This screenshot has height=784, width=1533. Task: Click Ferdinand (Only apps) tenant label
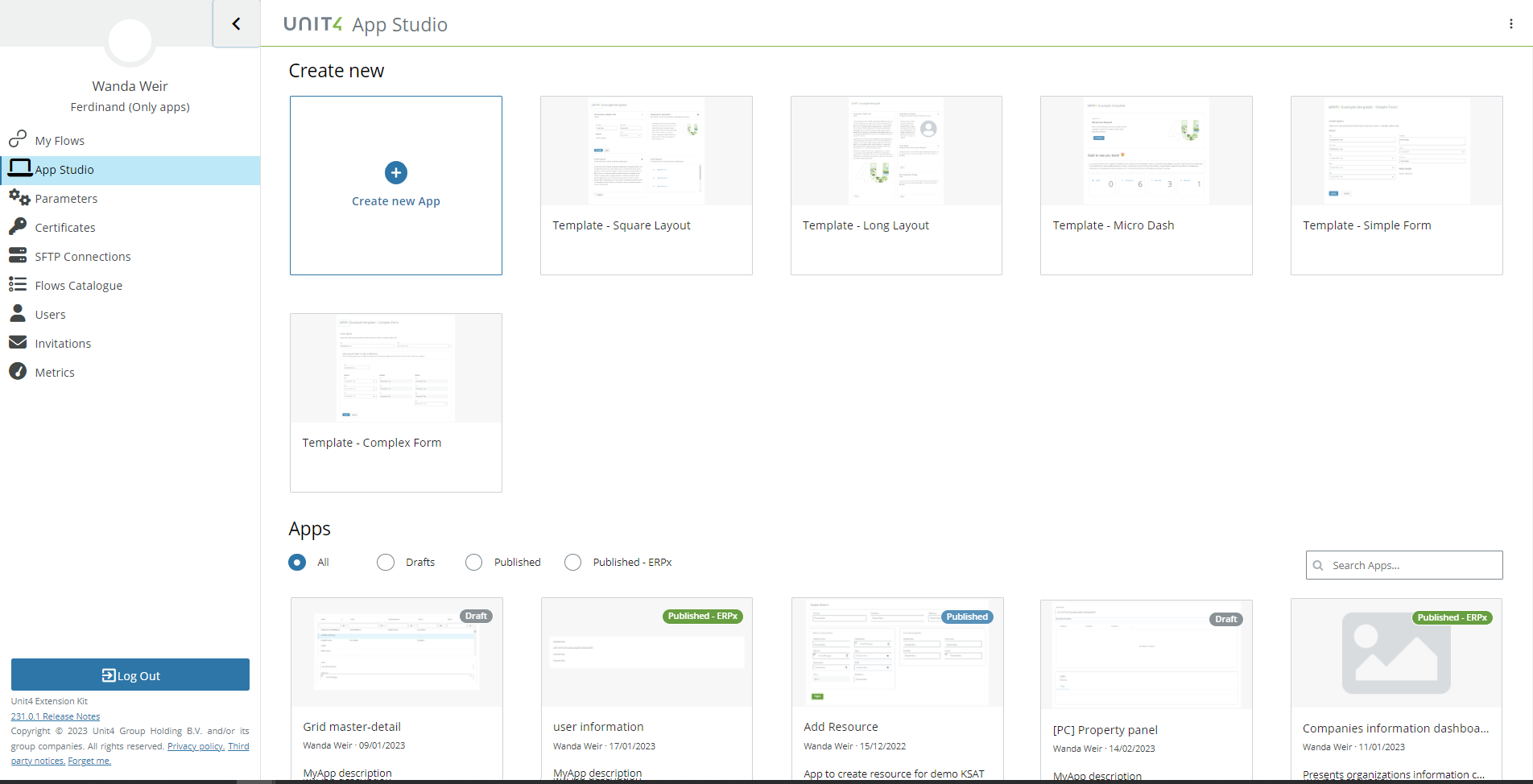click(x=130, y=107)
